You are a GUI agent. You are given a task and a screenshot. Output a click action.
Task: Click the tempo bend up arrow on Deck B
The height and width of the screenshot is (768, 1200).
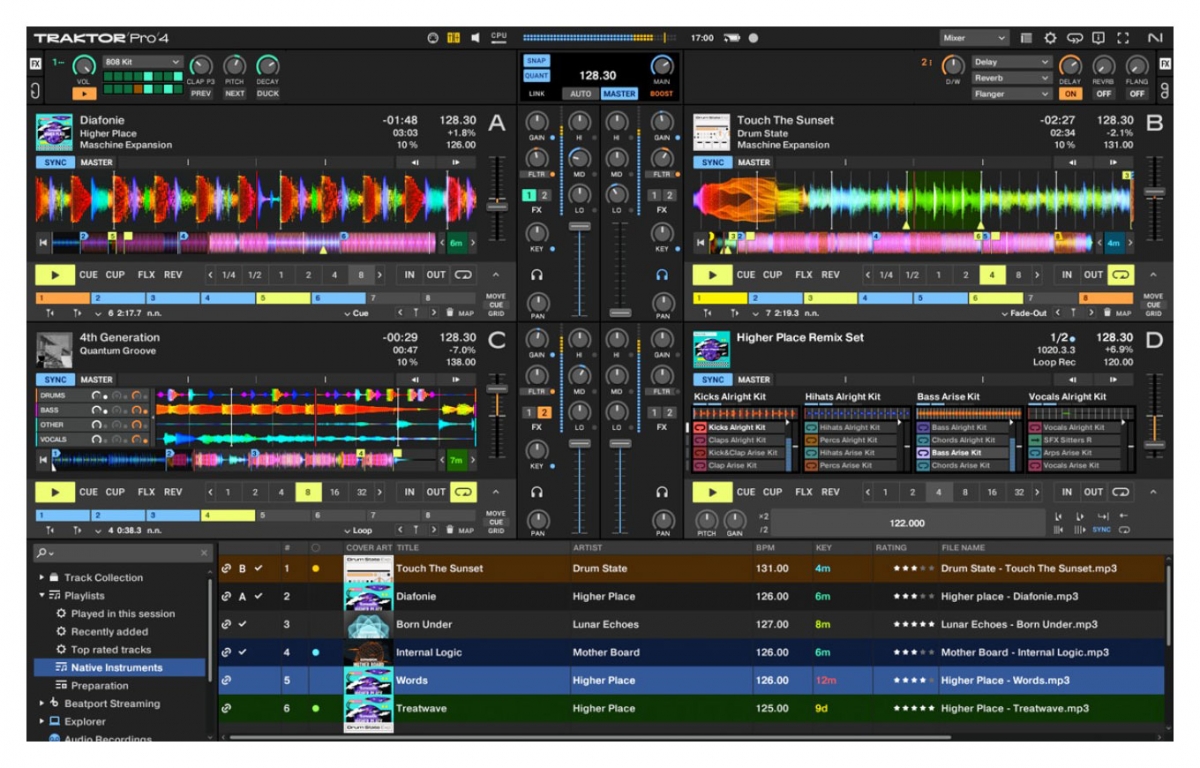(1113, 162)
